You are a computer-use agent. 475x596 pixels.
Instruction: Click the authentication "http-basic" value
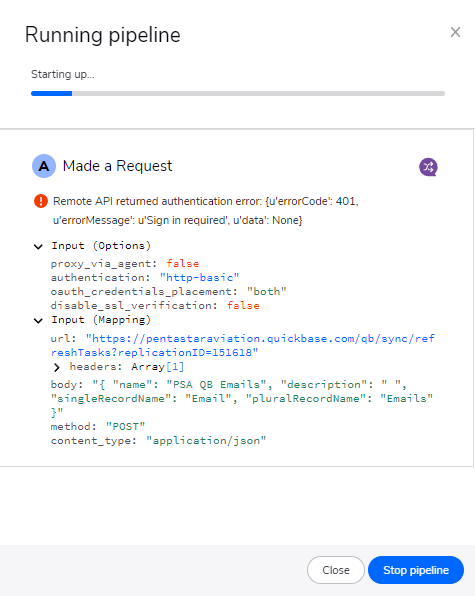click(199, 277)
